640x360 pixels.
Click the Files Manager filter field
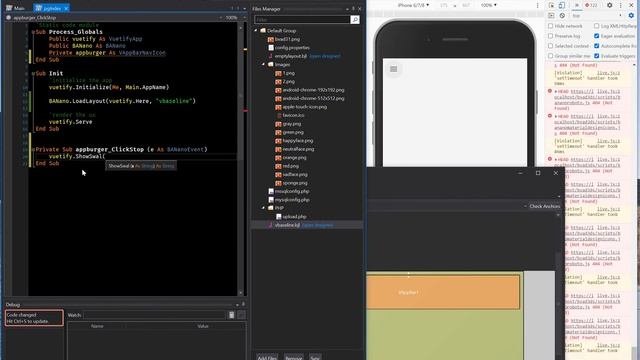302,19
